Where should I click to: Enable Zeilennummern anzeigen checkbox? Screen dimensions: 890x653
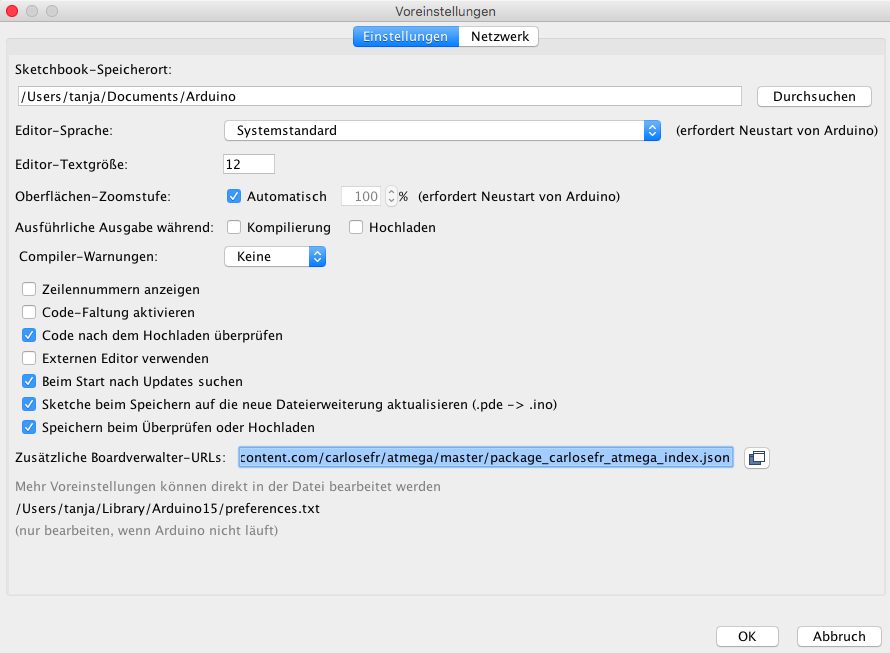[29, 290]
